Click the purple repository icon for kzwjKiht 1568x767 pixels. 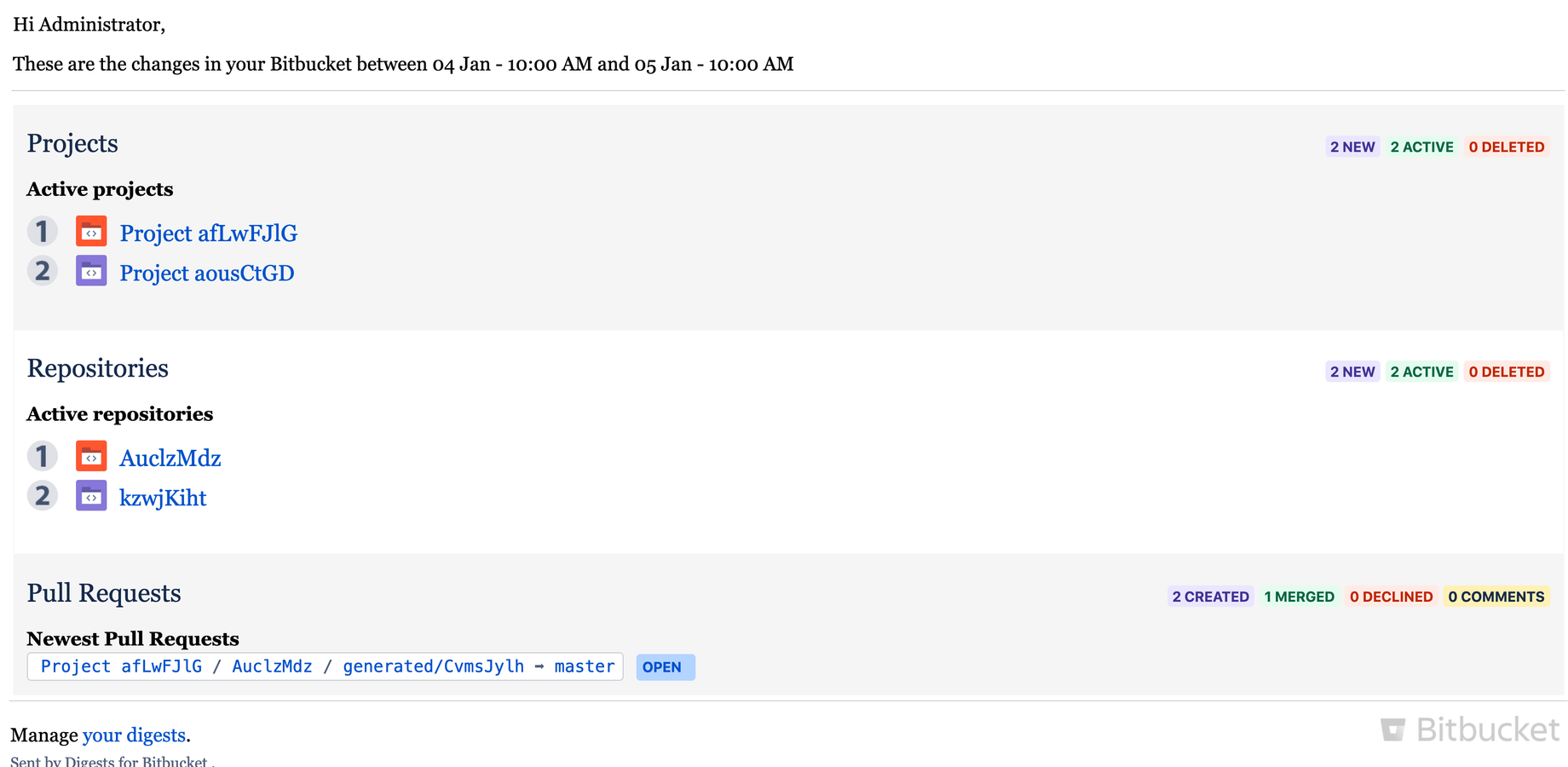(x=91, y=496)
